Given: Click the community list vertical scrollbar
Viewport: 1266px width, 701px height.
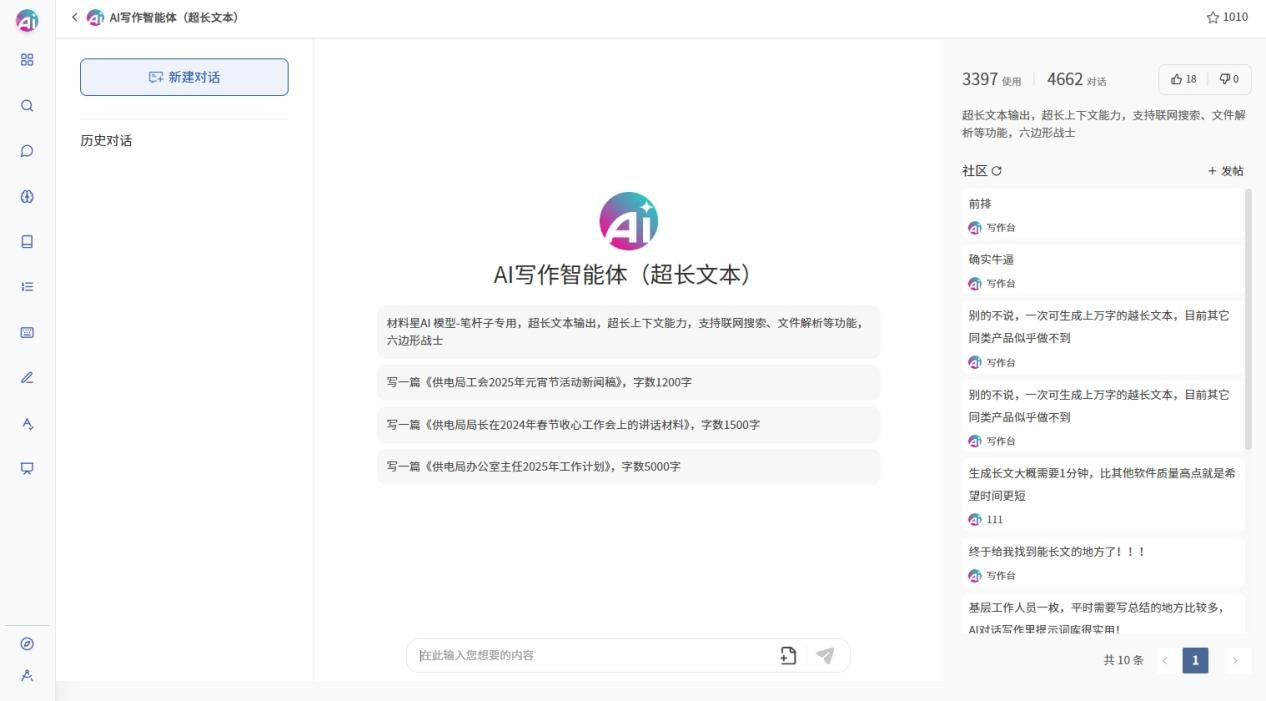Looking at the screenshot, I should [1248, 320].
